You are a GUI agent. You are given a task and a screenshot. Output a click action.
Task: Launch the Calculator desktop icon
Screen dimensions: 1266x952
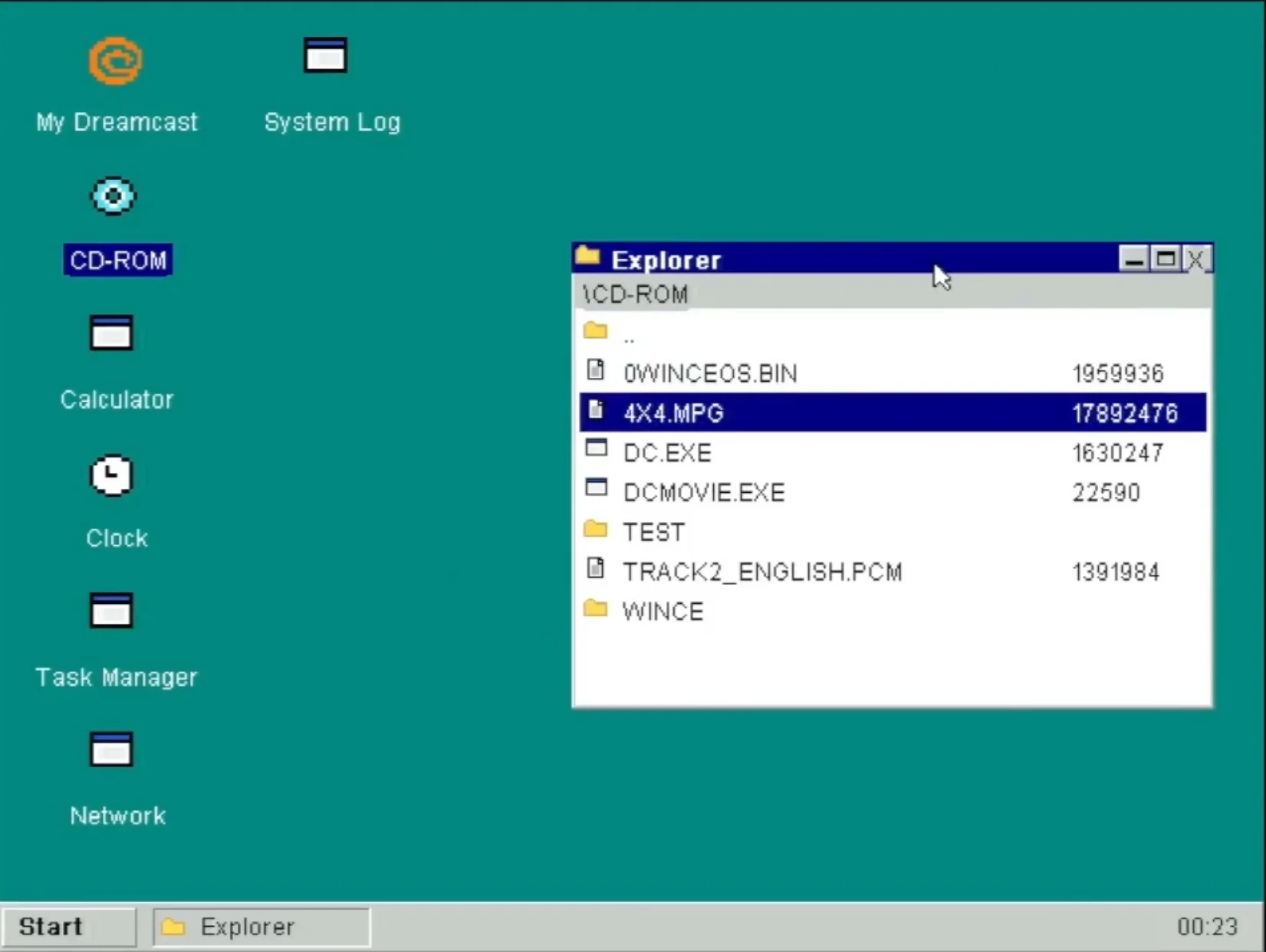111,333
